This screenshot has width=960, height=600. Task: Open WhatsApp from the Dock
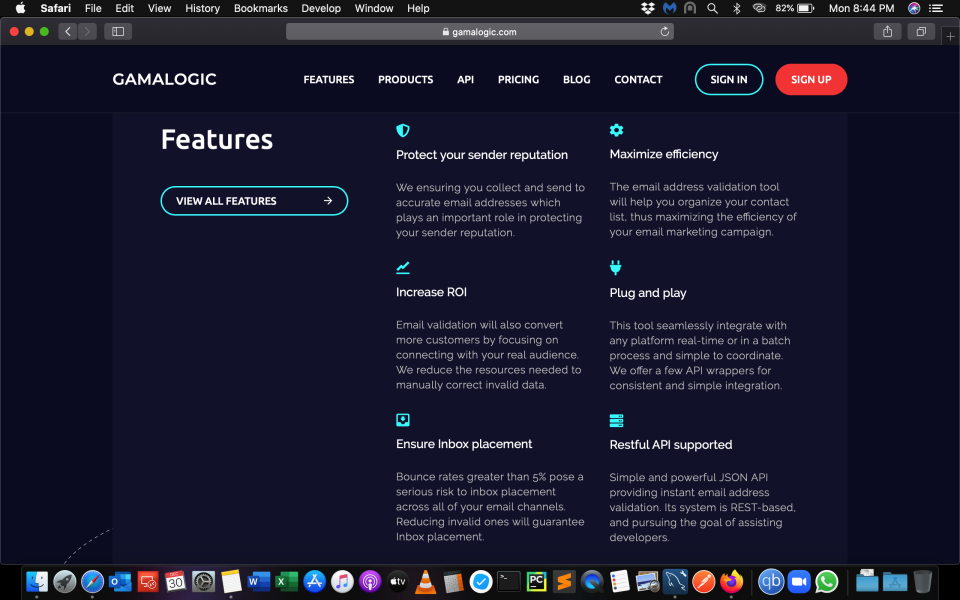[x=827, y=580]
